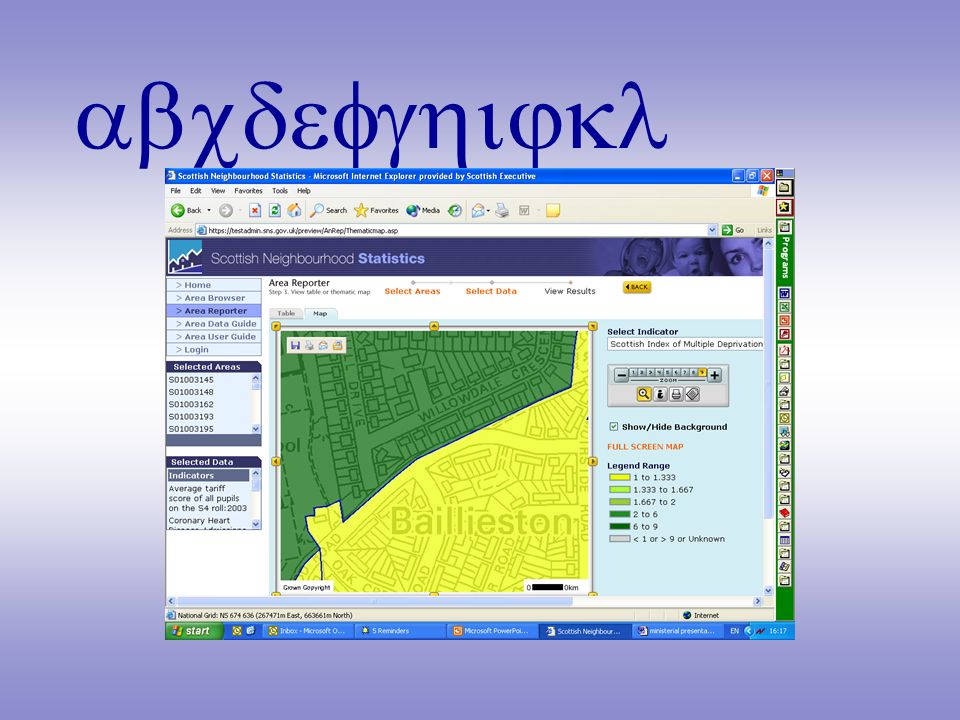Open the Favorites menu

pos(248,191)
